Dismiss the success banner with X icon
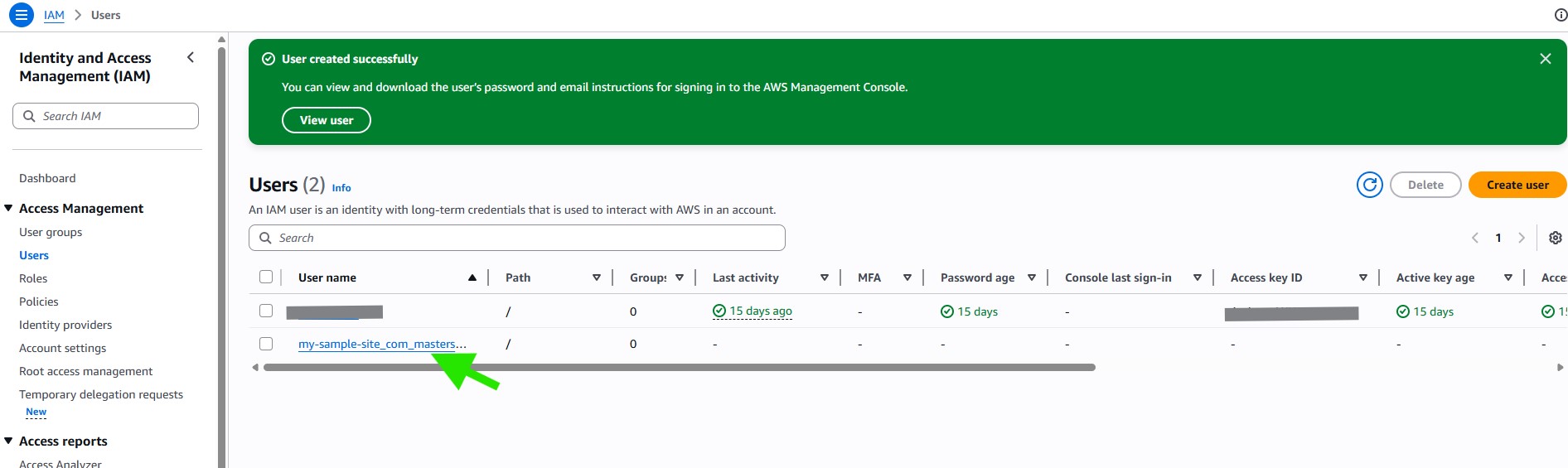Image resolution: width=1568 pixels, height=468 pixels. pos(1545,59)
